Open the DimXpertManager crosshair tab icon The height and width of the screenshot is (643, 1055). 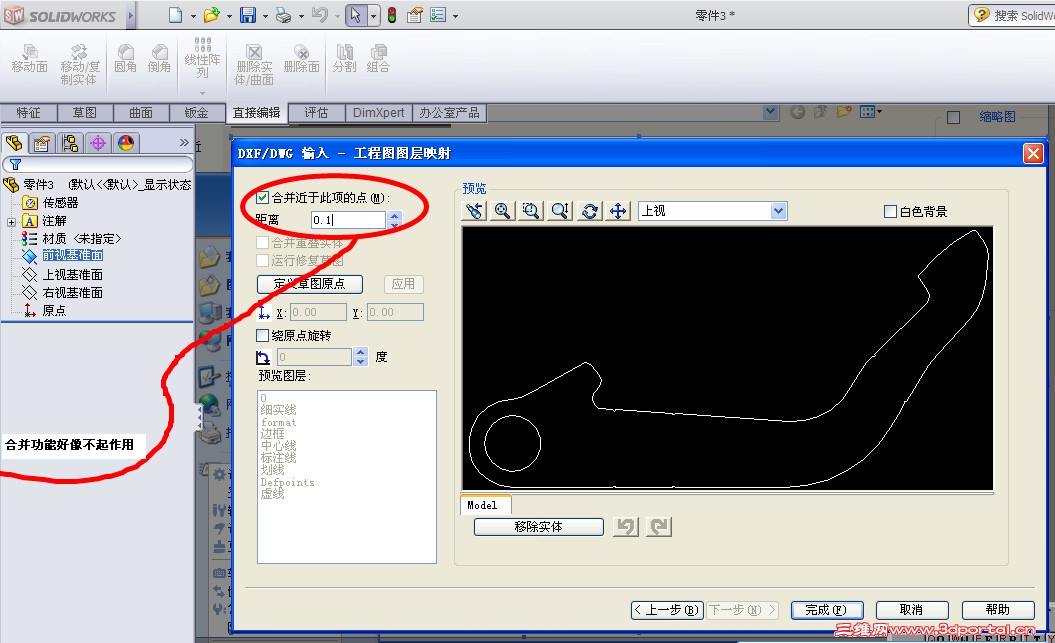(98, 143)
